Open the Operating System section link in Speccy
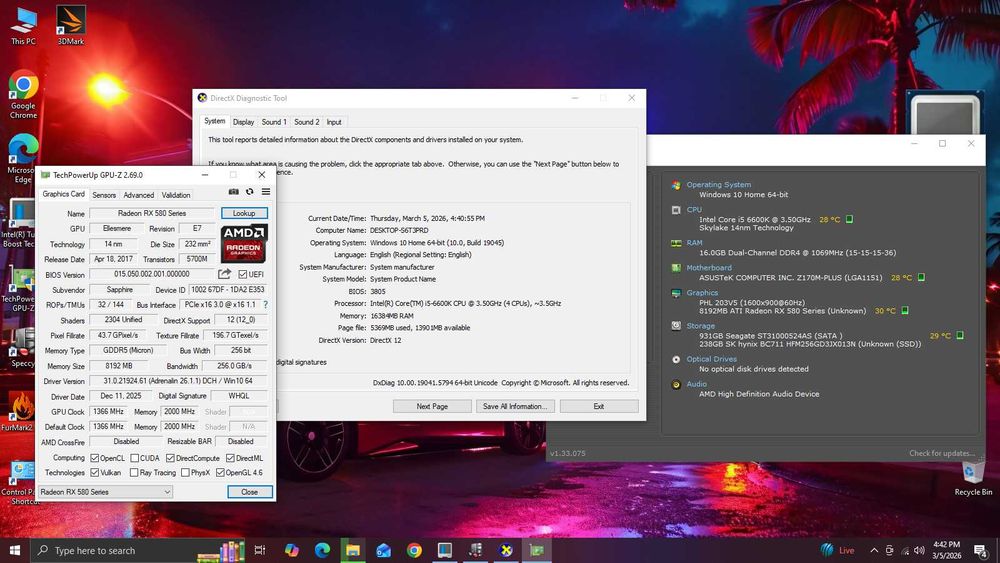This screenshot has width=1000, height=563. 718,185
